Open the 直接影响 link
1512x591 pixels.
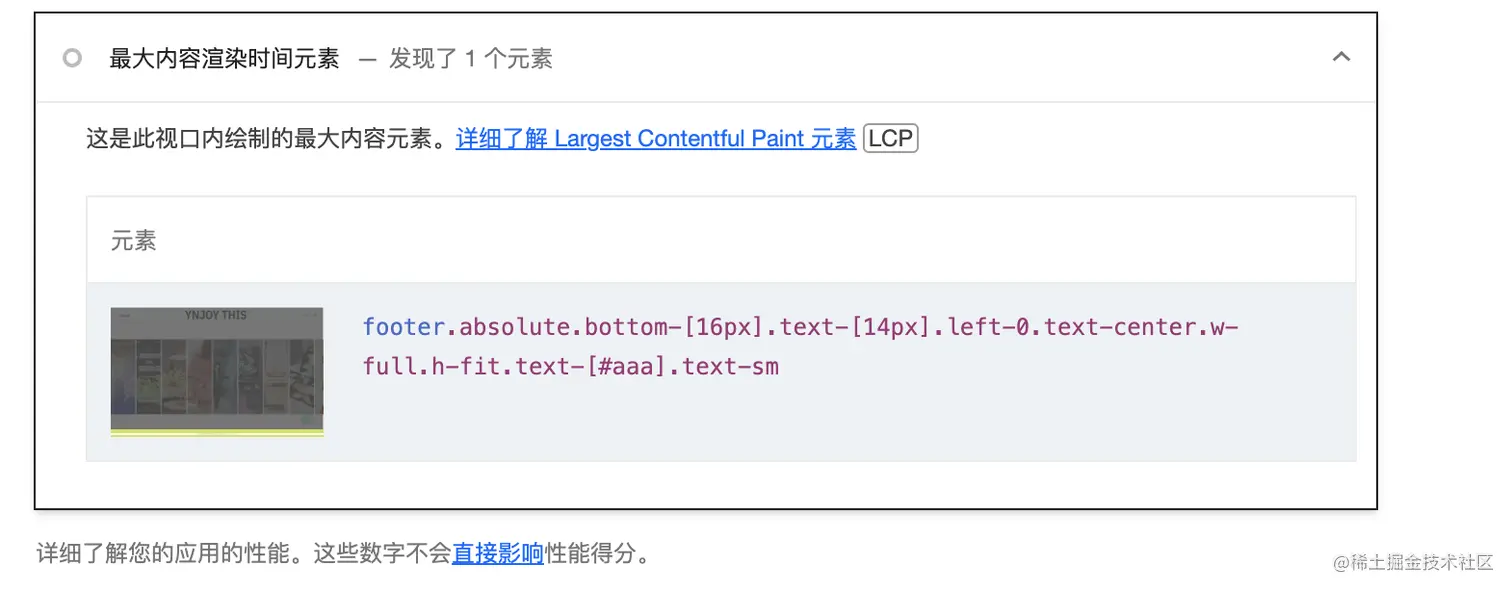(x=498, y=553)
